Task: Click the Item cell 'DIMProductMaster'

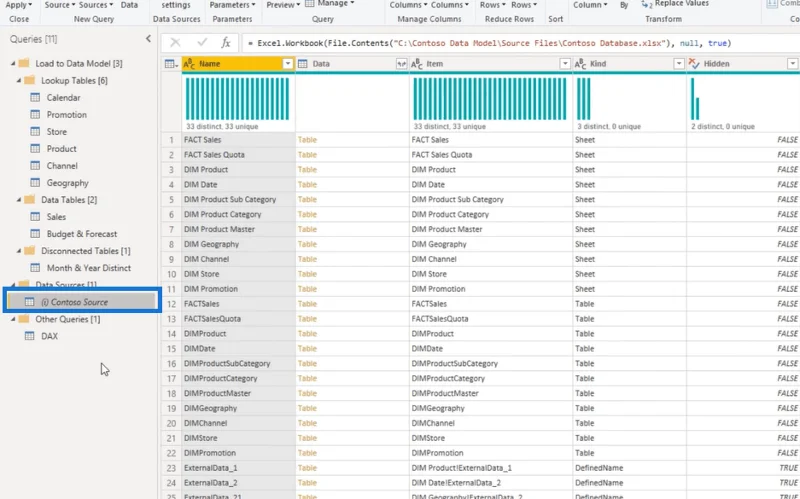Action: (x=491, y=393)
